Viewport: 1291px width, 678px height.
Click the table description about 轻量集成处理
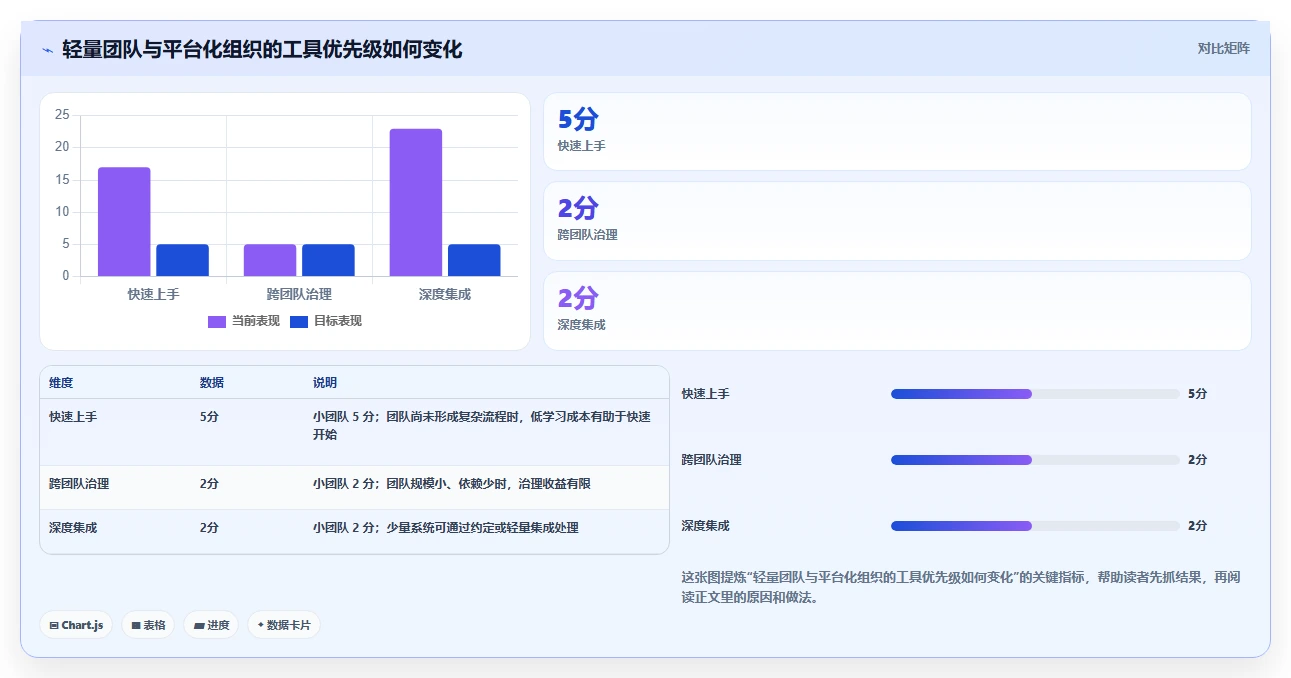click(446, 528)
